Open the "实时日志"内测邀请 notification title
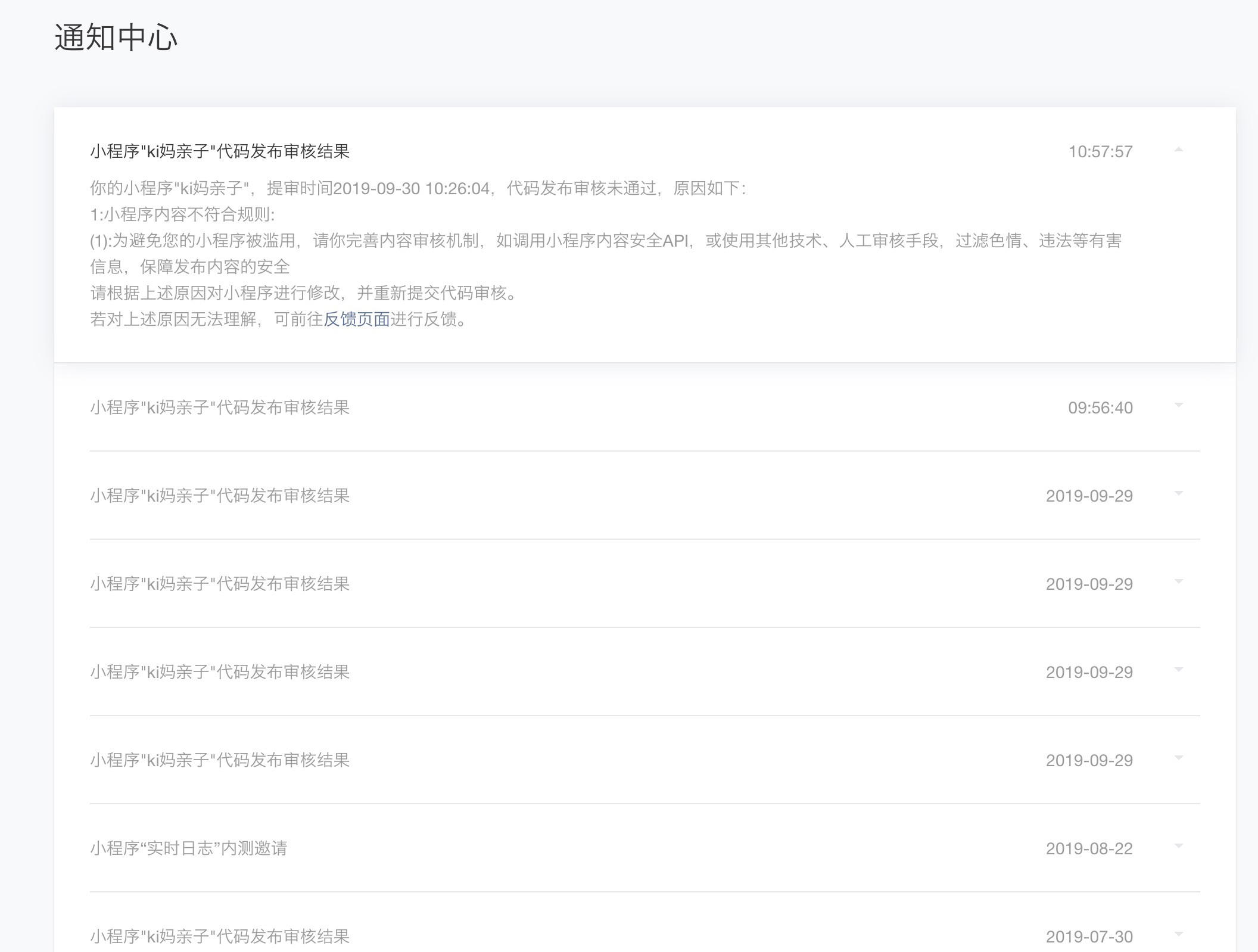Screen dimensions: 1258x952 pos(188,848)
